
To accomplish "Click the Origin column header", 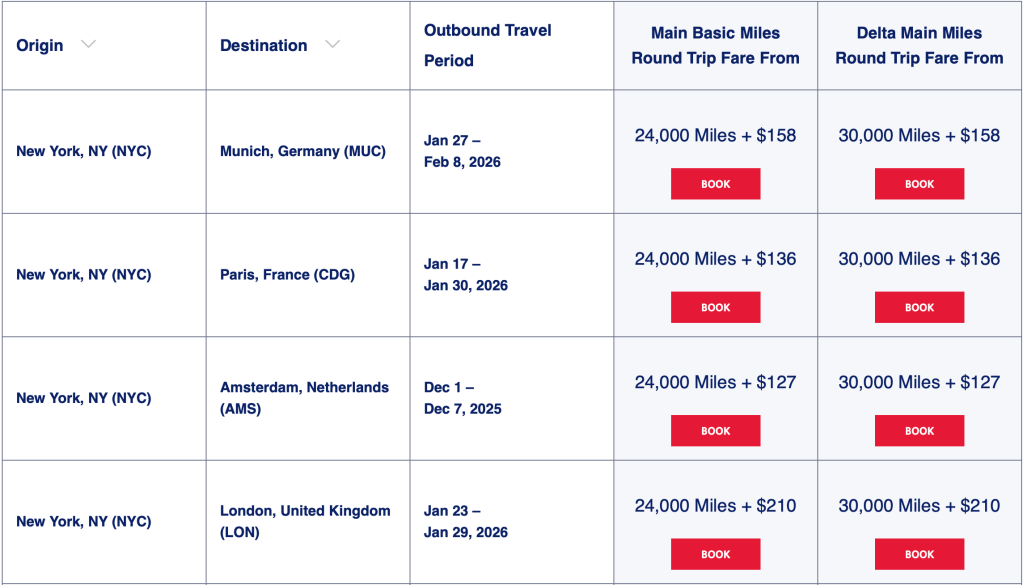I will coord(40,45).
